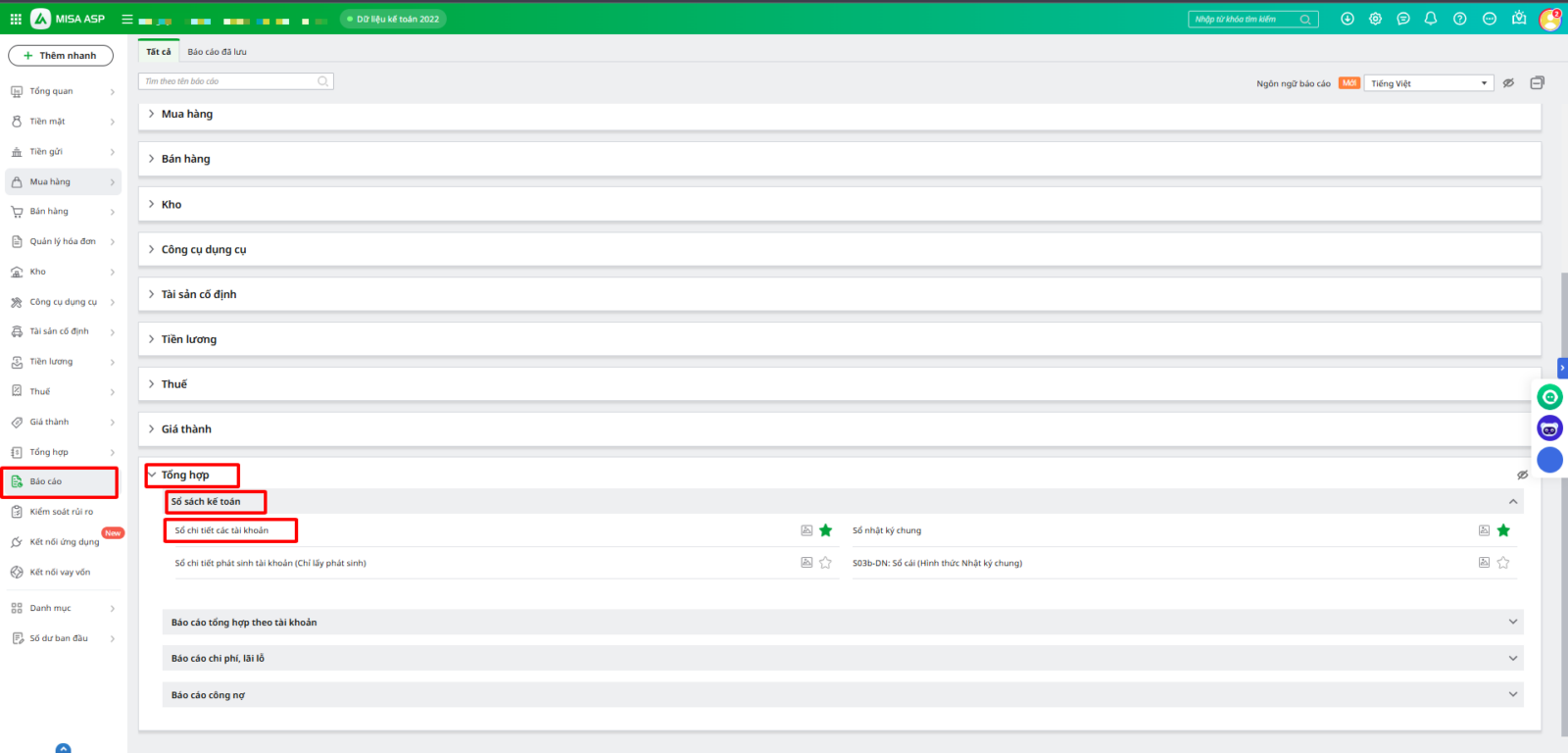
Task: Open Báo cáo in the sidebar
Action: click(46, 481)
